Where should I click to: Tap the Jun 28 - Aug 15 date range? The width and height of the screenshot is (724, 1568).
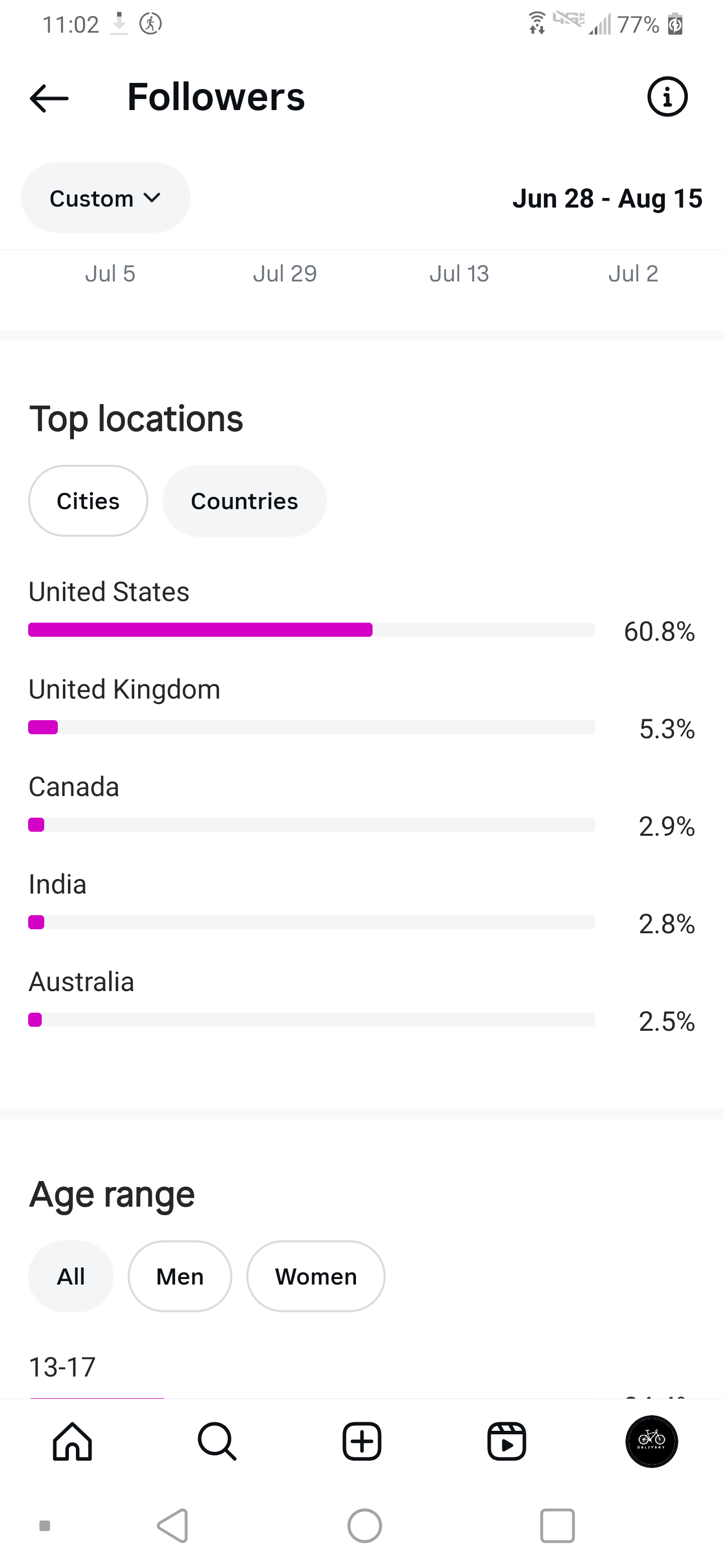(607, 199)
